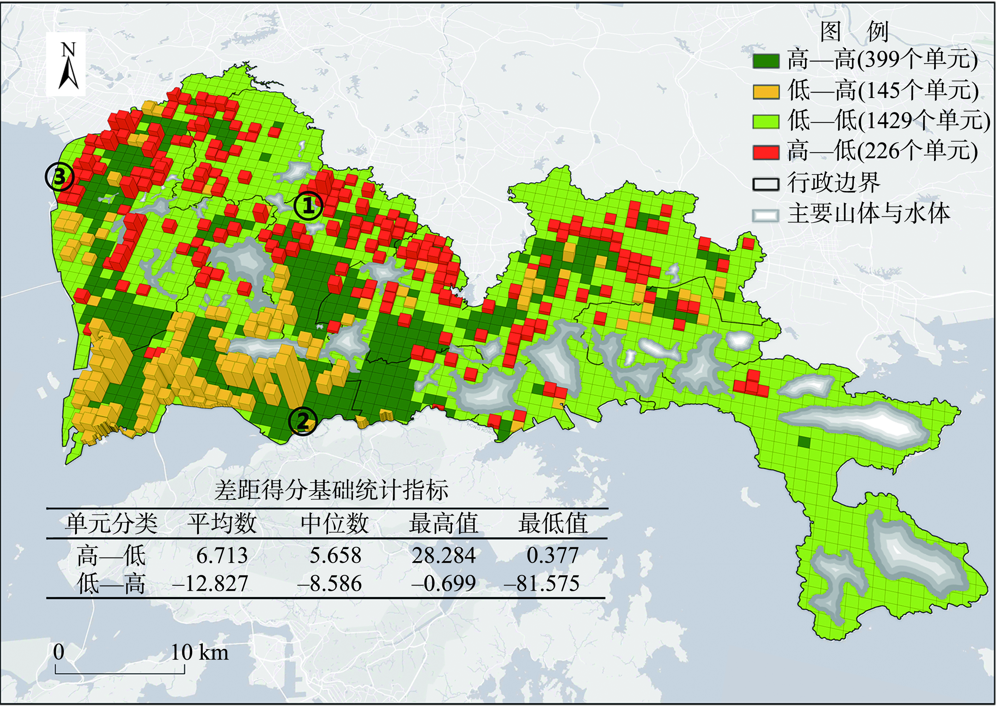Click the legend label 行政边界

[834, 182]
